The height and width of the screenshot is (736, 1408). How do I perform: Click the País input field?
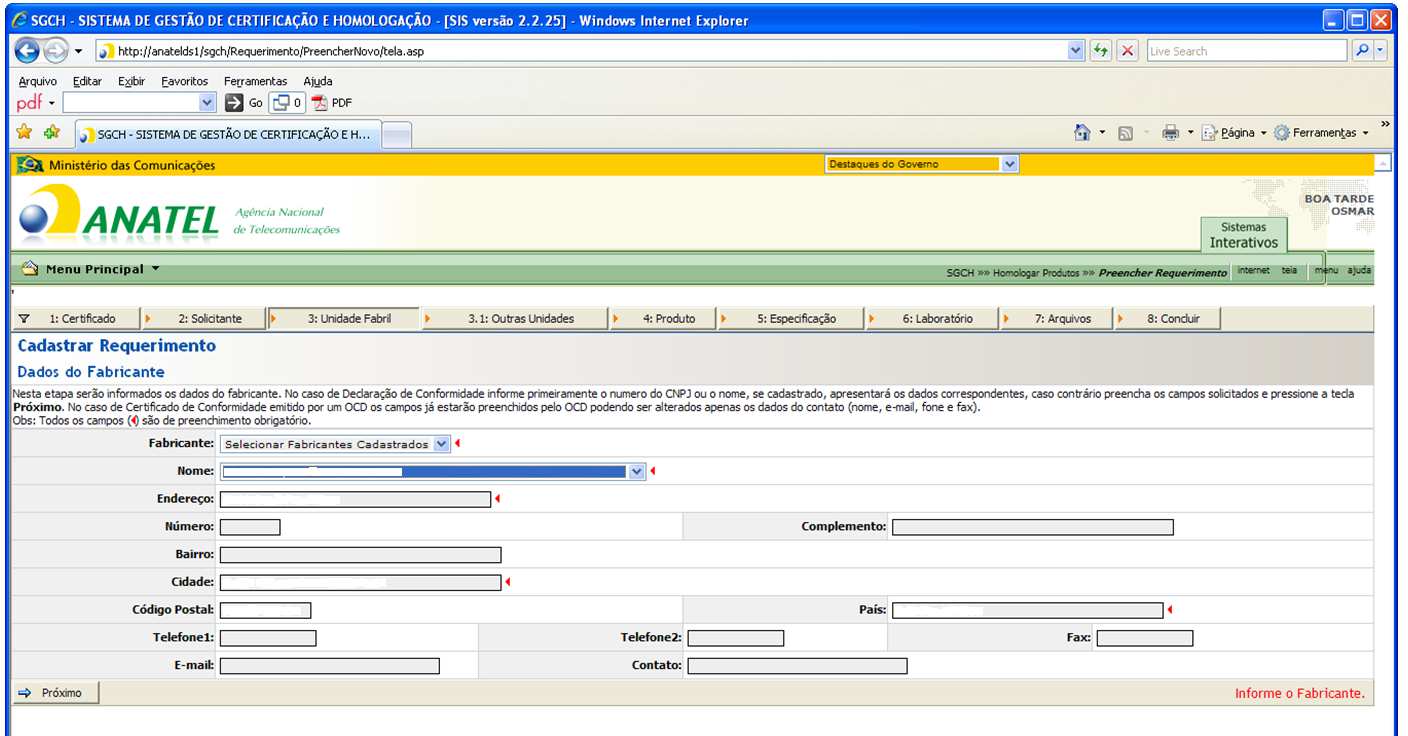click(x=1027, y=610)
